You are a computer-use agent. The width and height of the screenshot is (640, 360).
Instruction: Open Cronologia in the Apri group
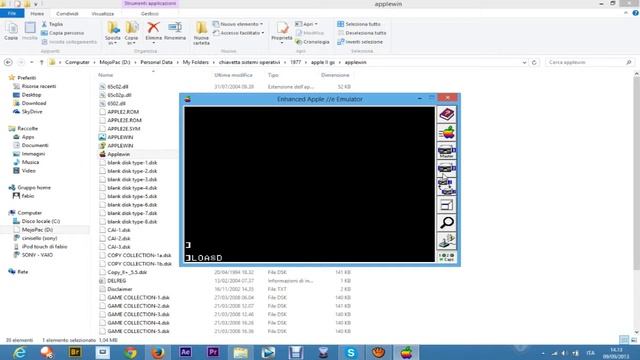(312, 42)
